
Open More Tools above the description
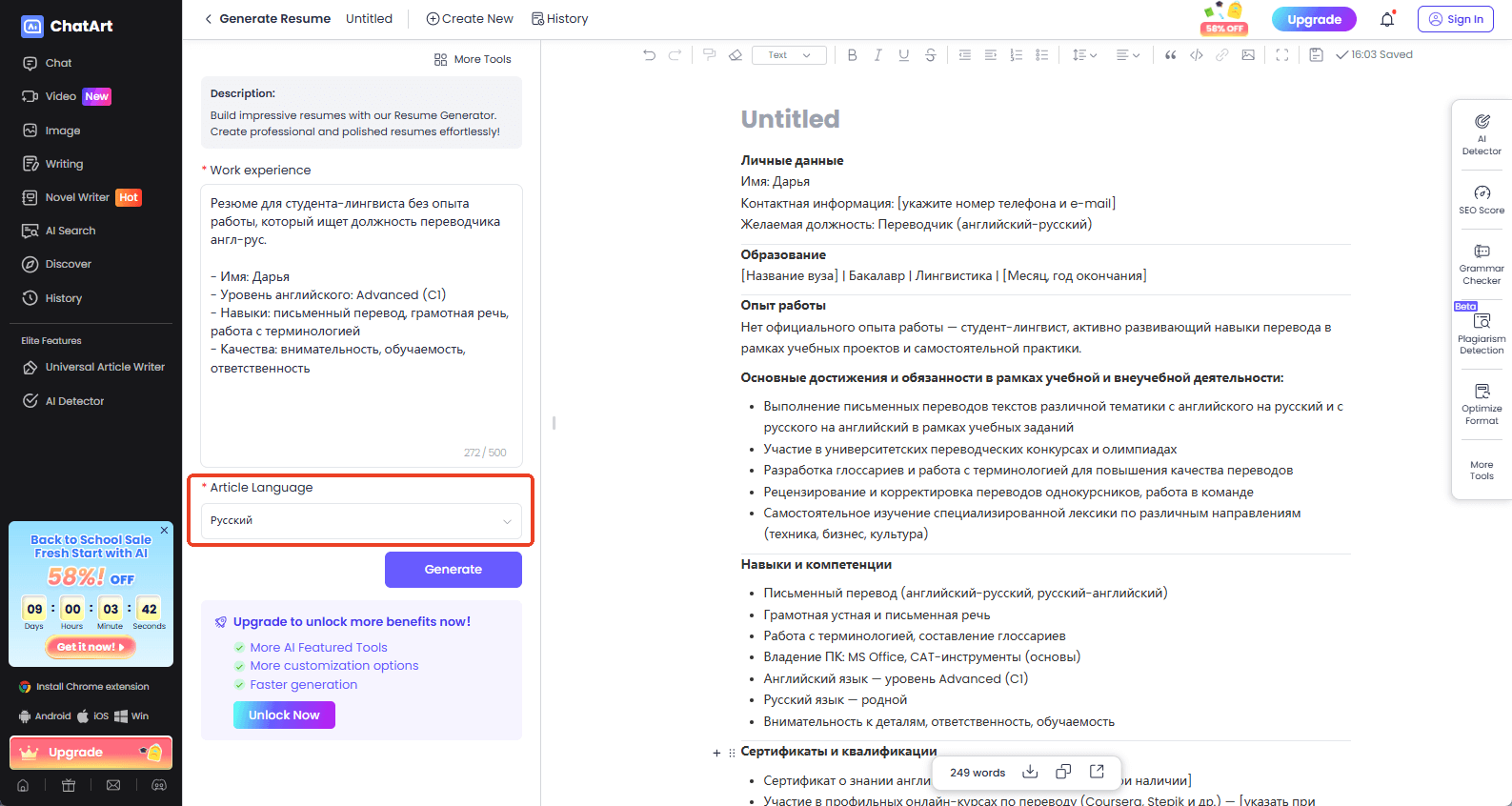point(473,59)
